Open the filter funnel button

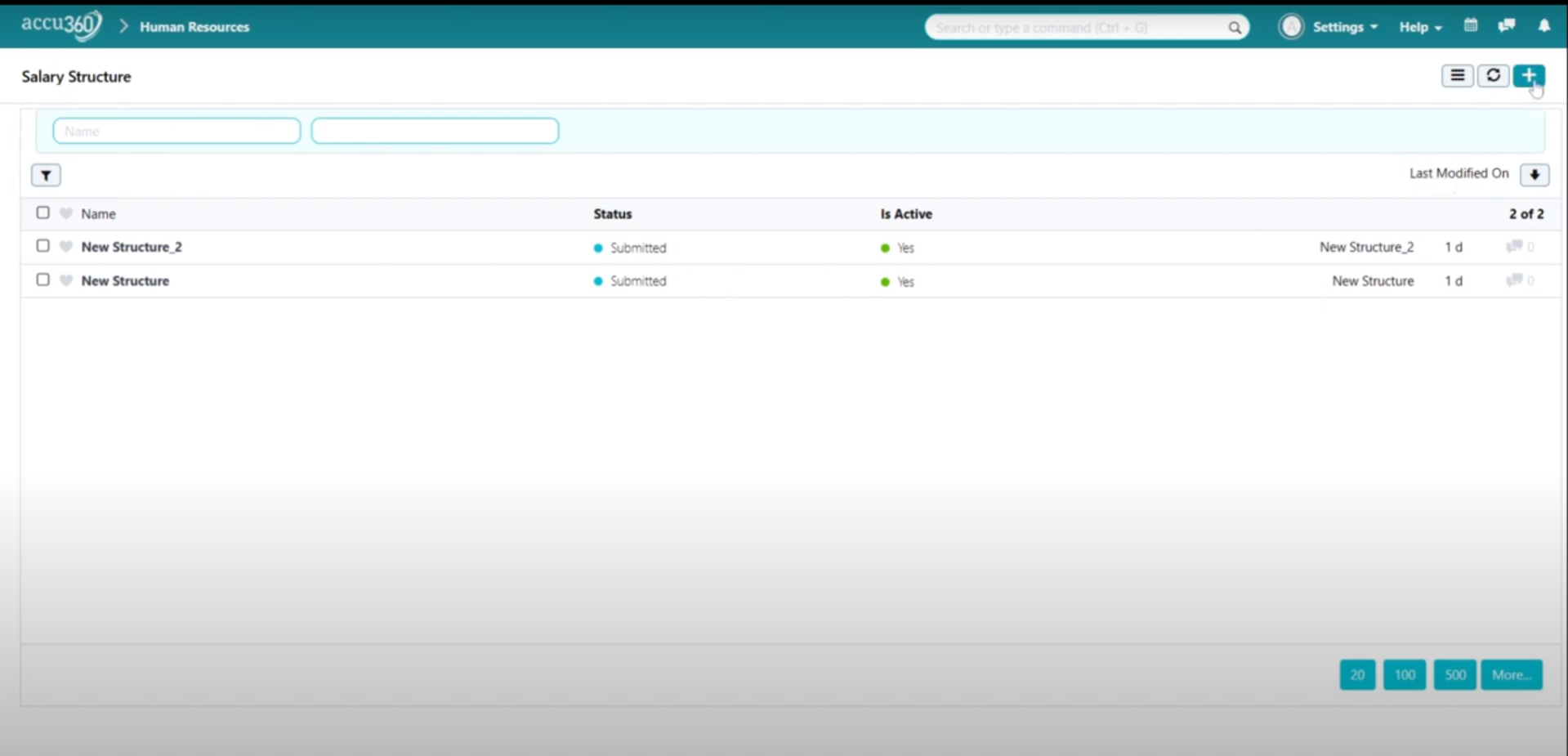46,175
